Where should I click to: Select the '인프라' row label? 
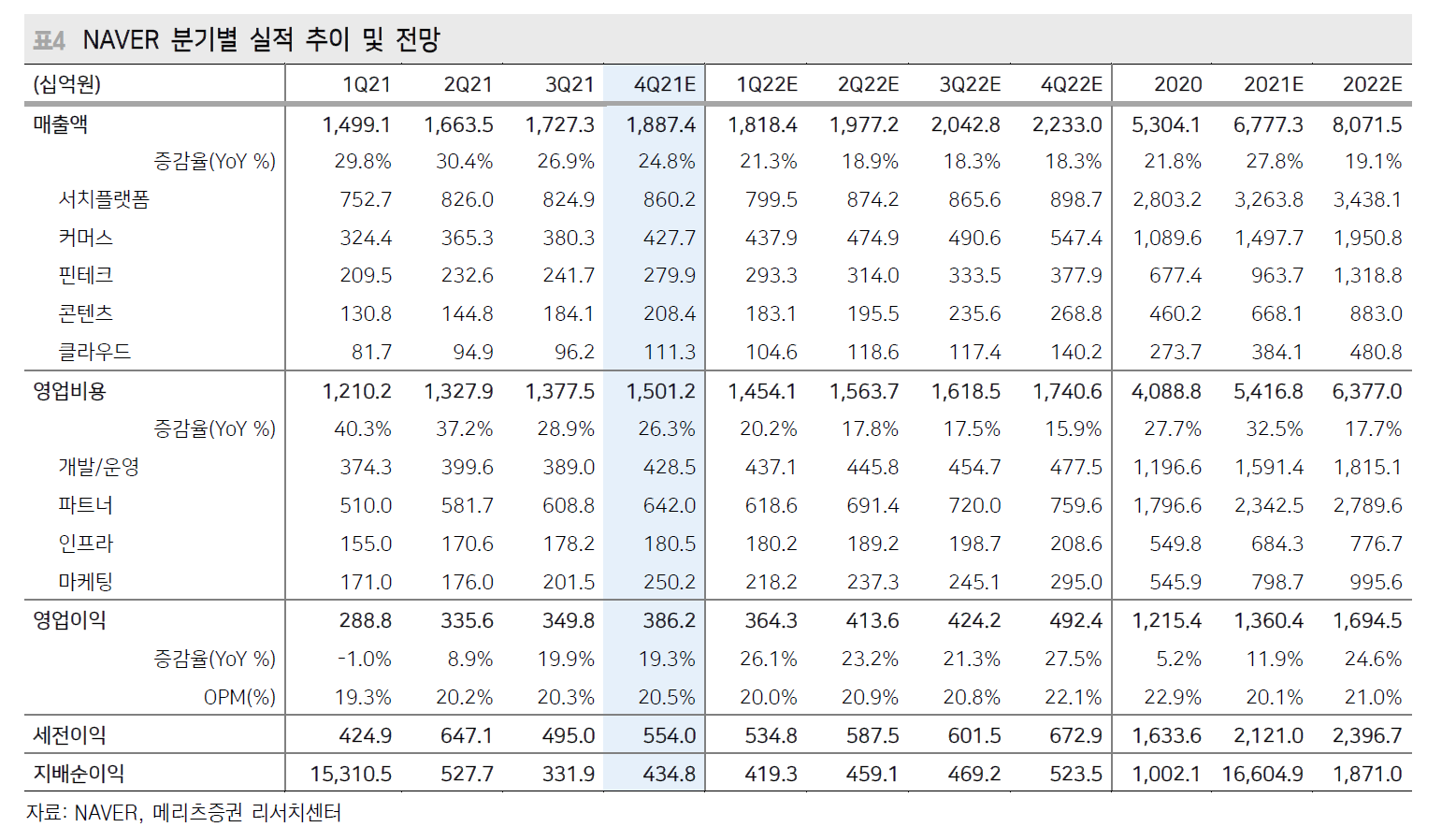point(86,544)
